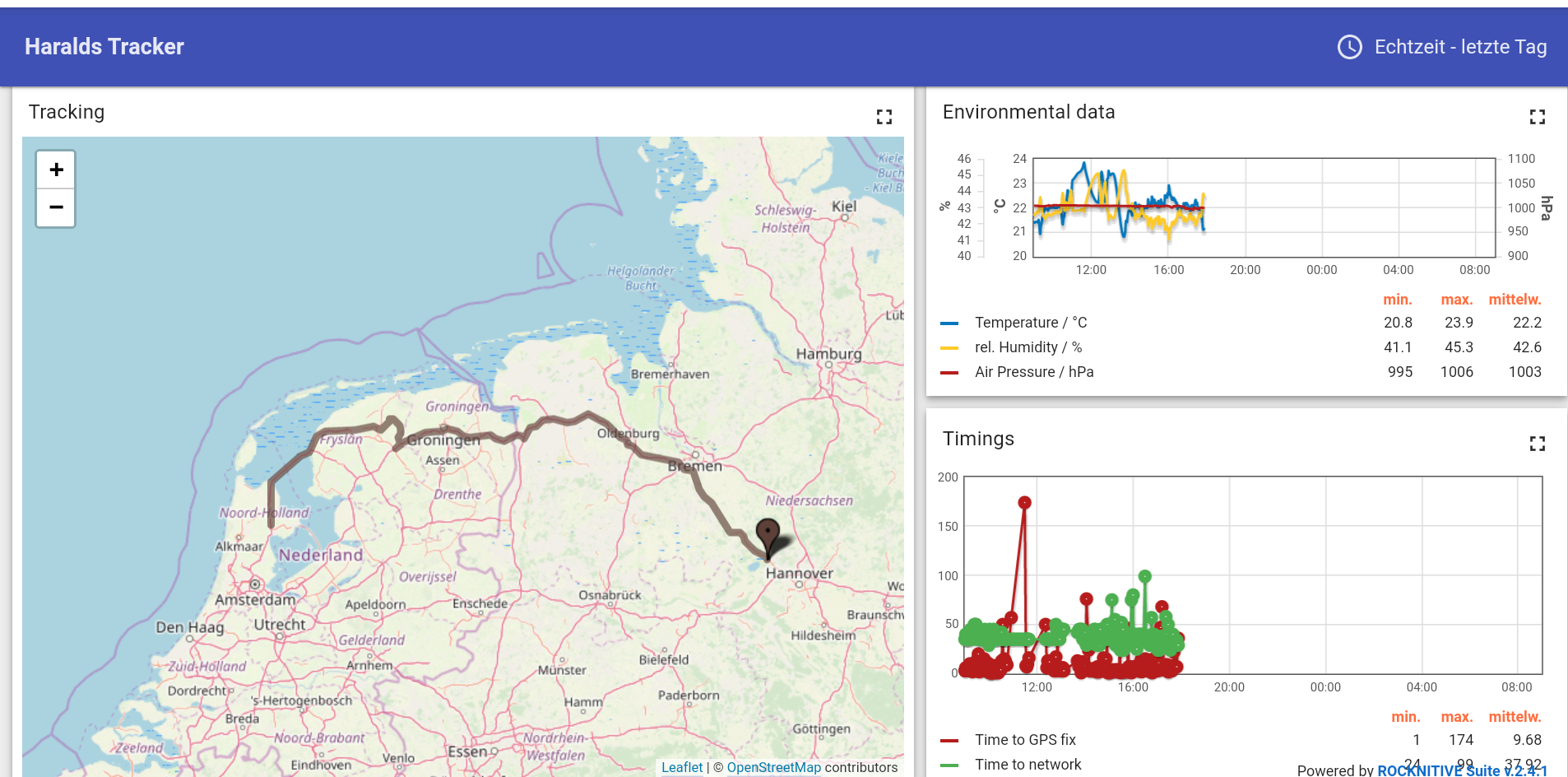Click the 174 peak point in Timings chart
This screenshot has height=777, width=1568.
point(1024,502)
